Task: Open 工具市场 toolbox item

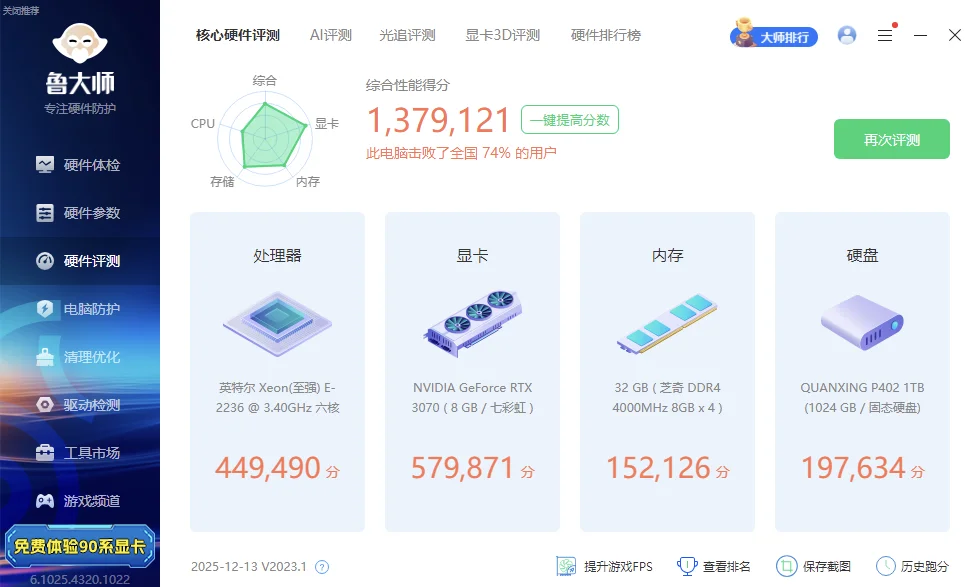Action: [80, 453]
